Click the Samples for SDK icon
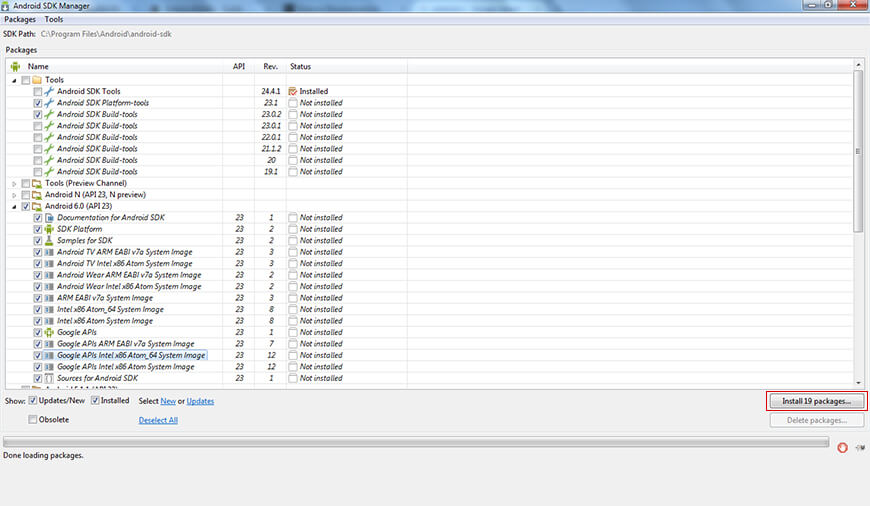870x506 pixels. tap(49, 241)
